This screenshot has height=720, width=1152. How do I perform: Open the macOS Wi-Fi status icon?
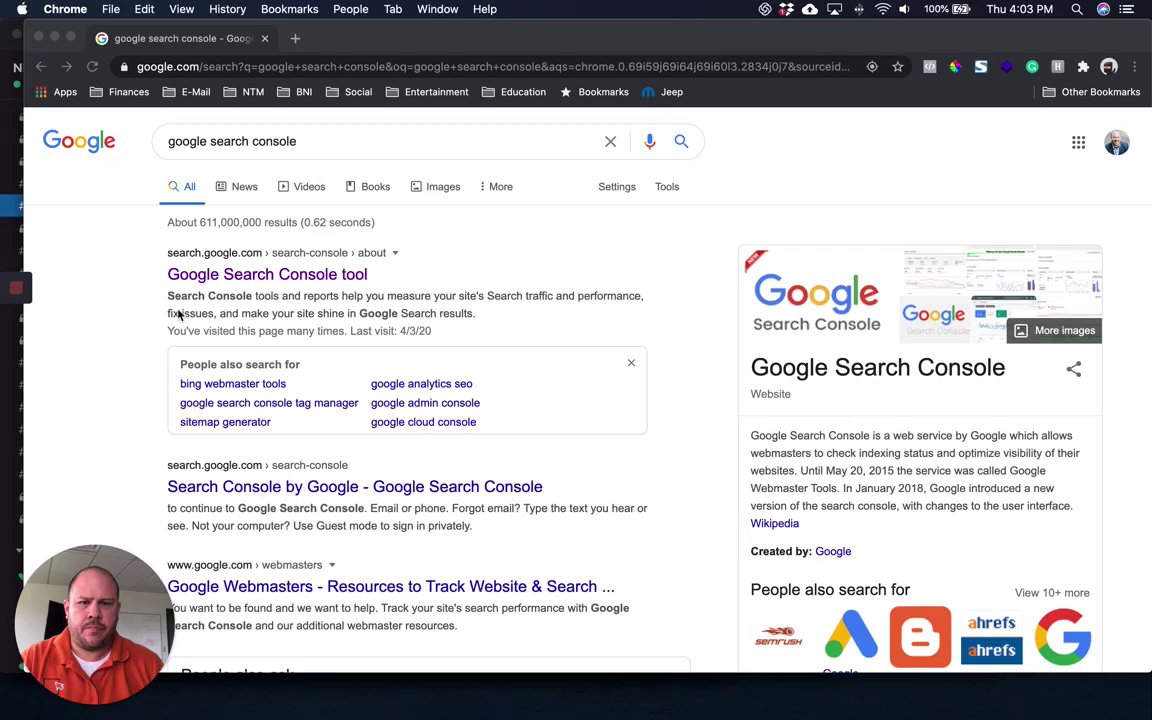tap(882, 10)
